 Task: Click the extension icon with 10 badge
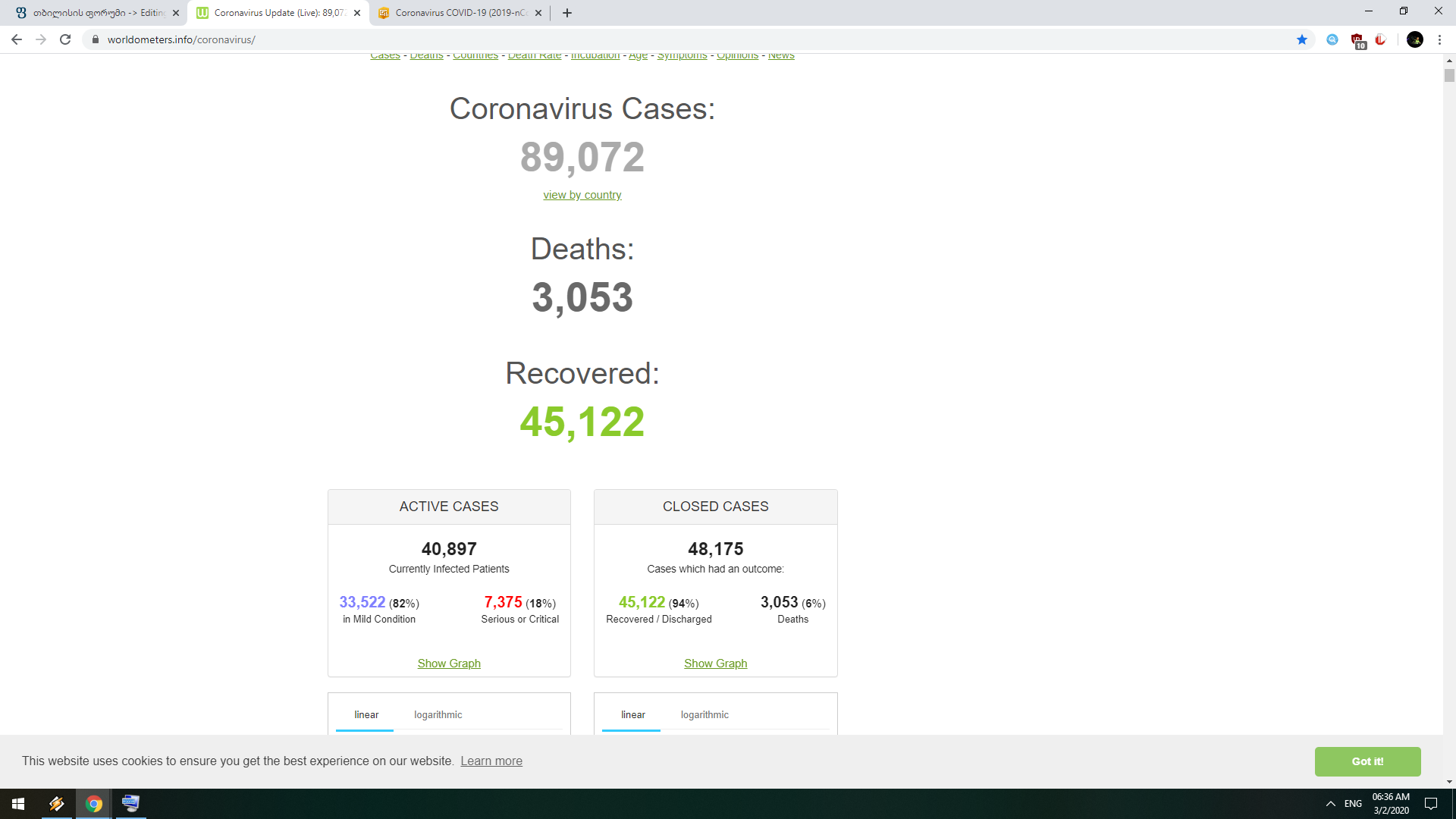(1357, 40)
